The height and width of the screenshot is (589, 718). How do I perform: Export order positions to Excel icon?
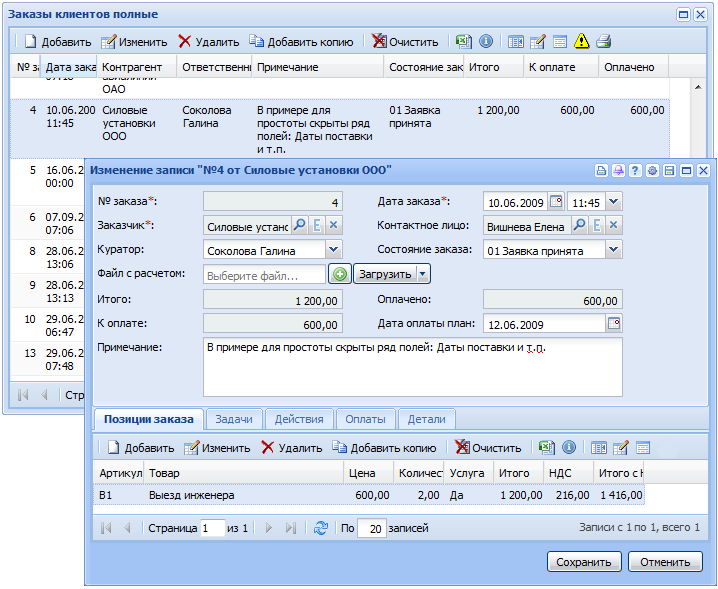click(546, 447)
